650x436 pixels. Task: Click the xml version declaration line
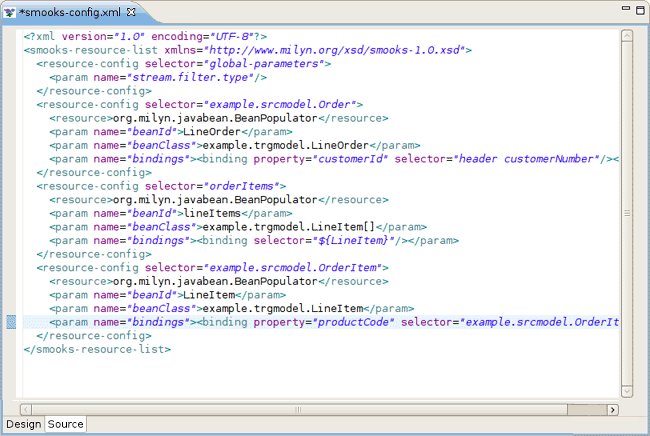145,36
